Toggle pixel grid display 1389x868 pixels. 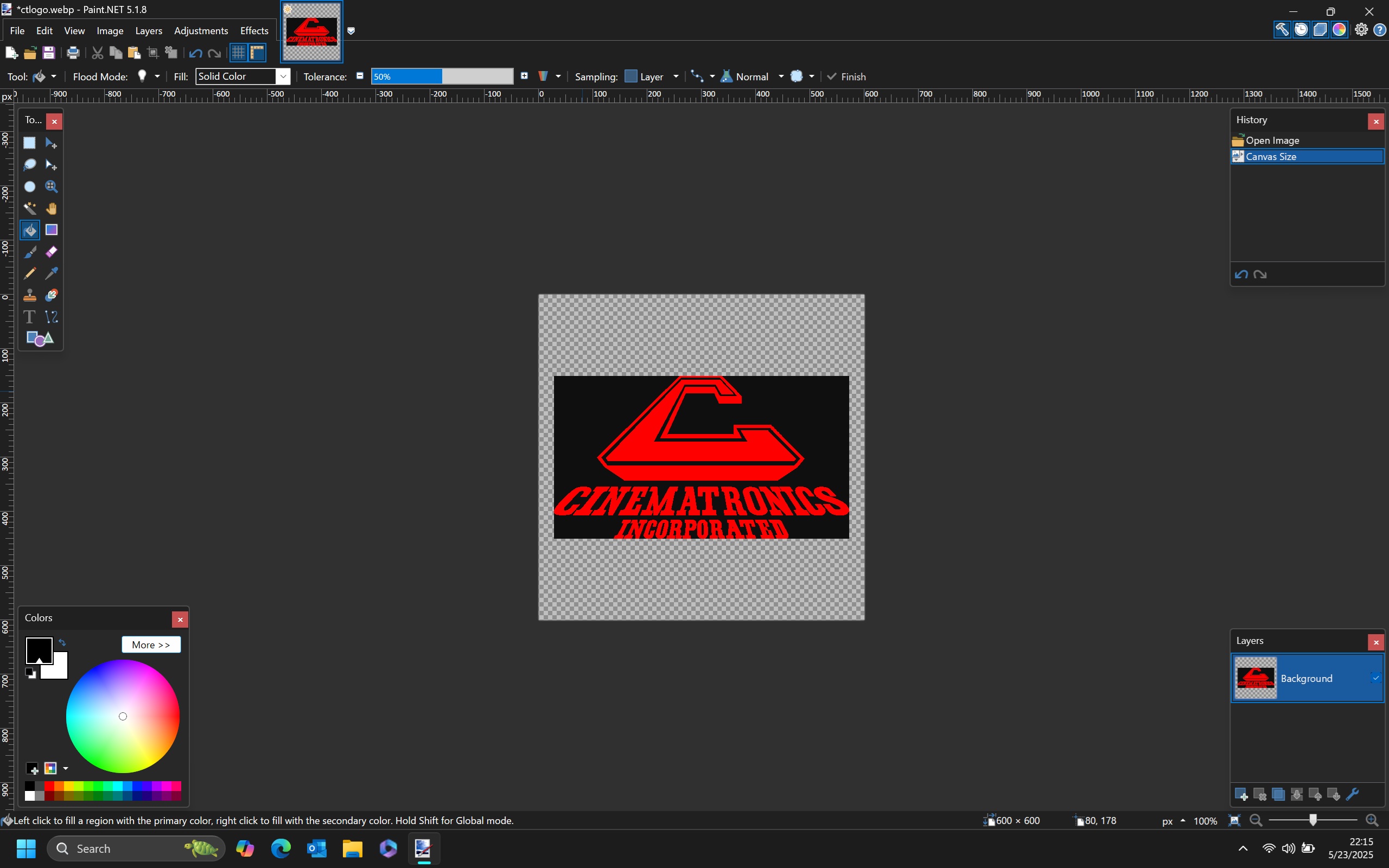[x=238, y=53]
